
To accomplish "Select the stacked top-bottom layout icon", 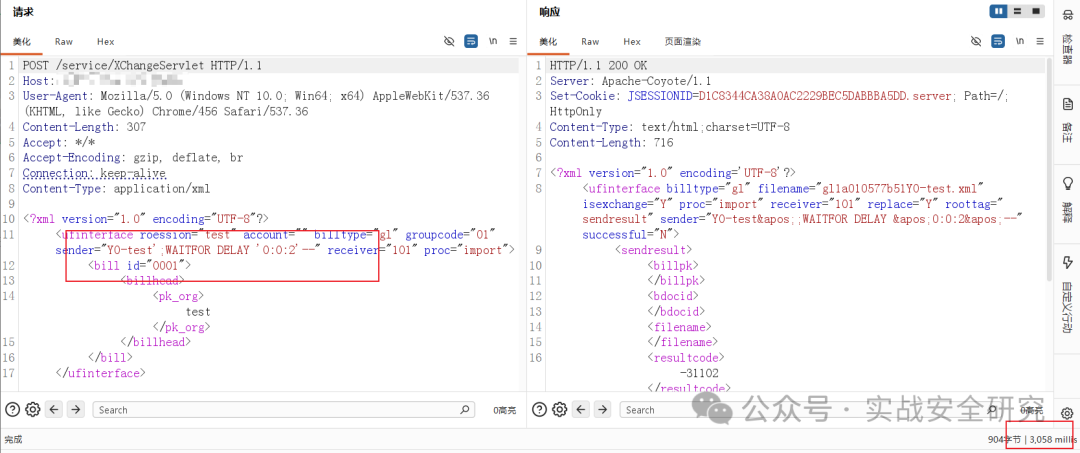I will (x=1017, y=11).
